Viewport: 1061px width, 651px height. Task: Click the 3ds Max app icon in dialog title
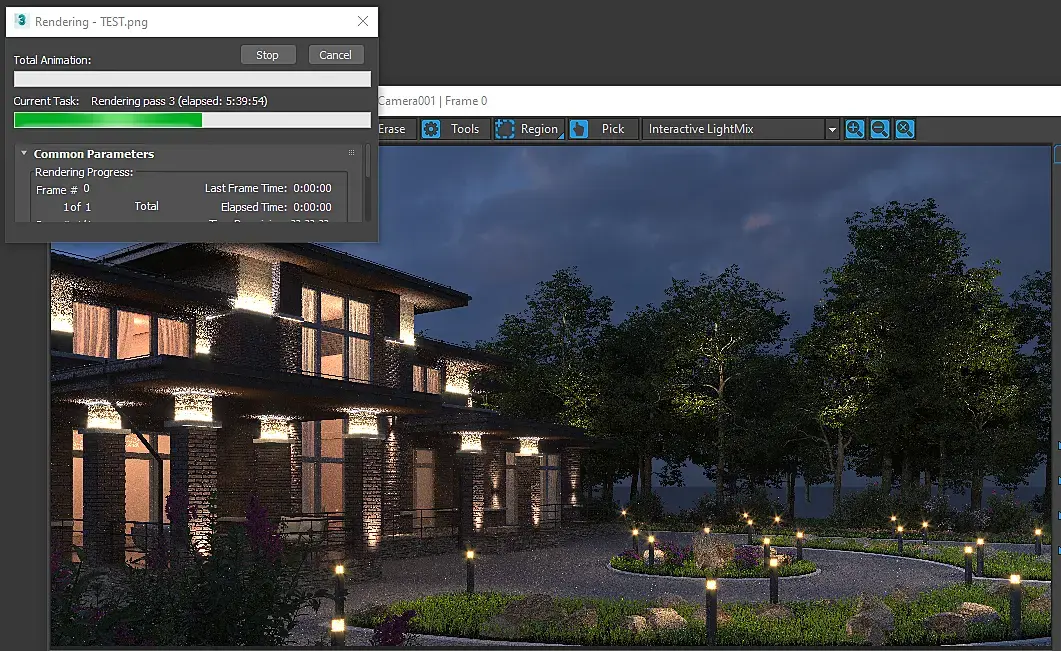(21, 21)
